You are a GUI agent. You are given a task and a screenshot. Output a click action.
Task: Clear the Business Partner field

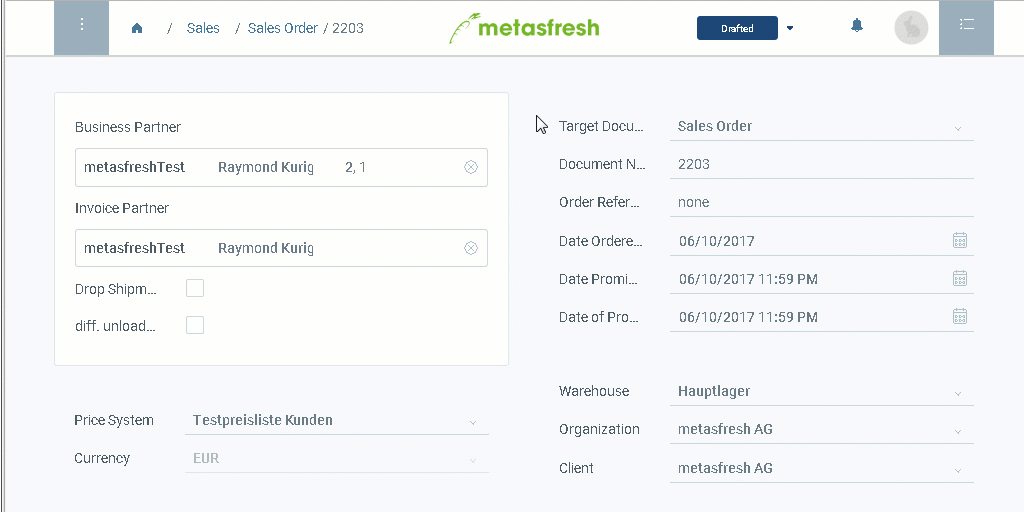point(471,167)
